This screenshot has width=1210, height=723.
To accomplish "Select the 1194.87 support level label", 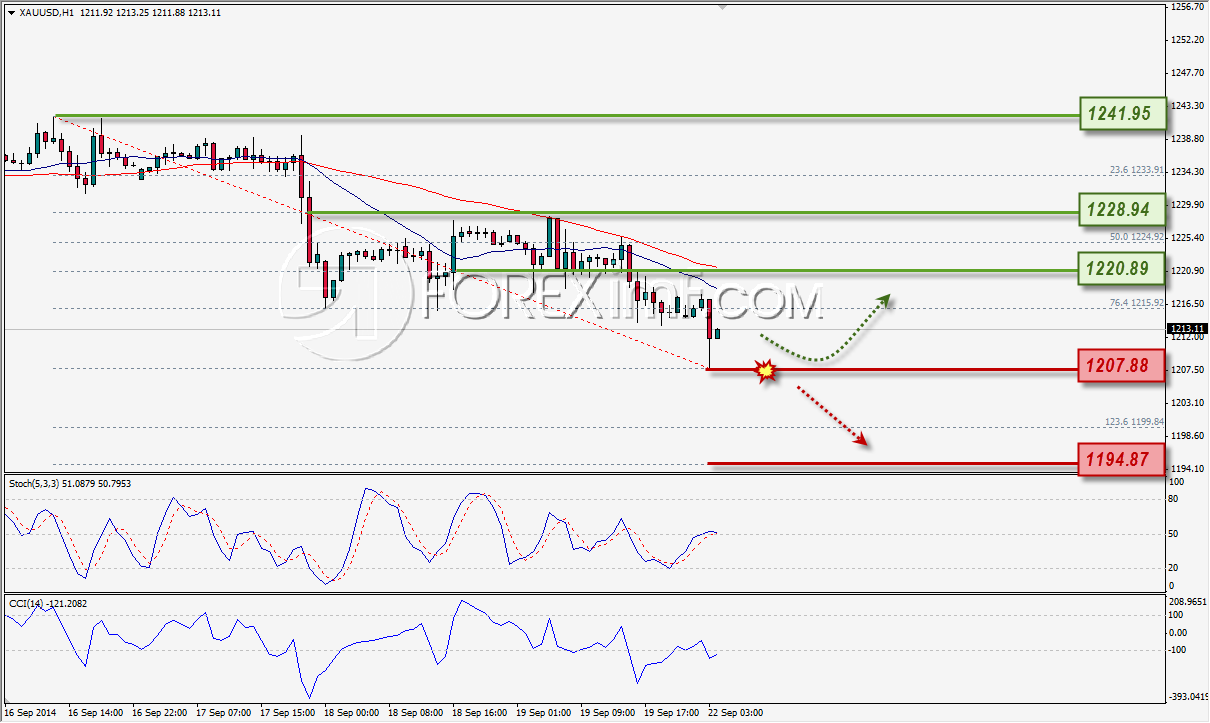I will click(x=1123, y=460).
